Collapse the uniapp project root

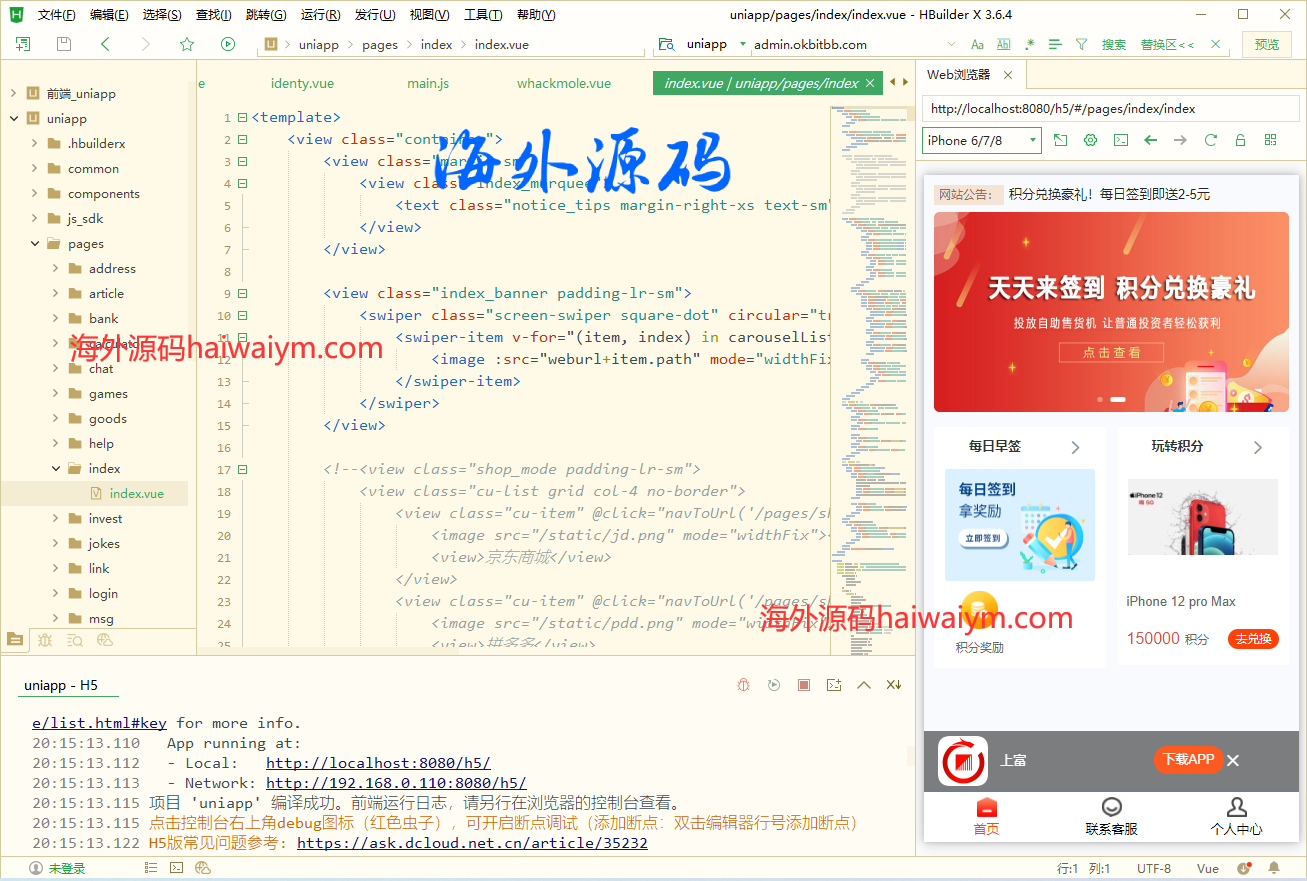pos(14,119)
